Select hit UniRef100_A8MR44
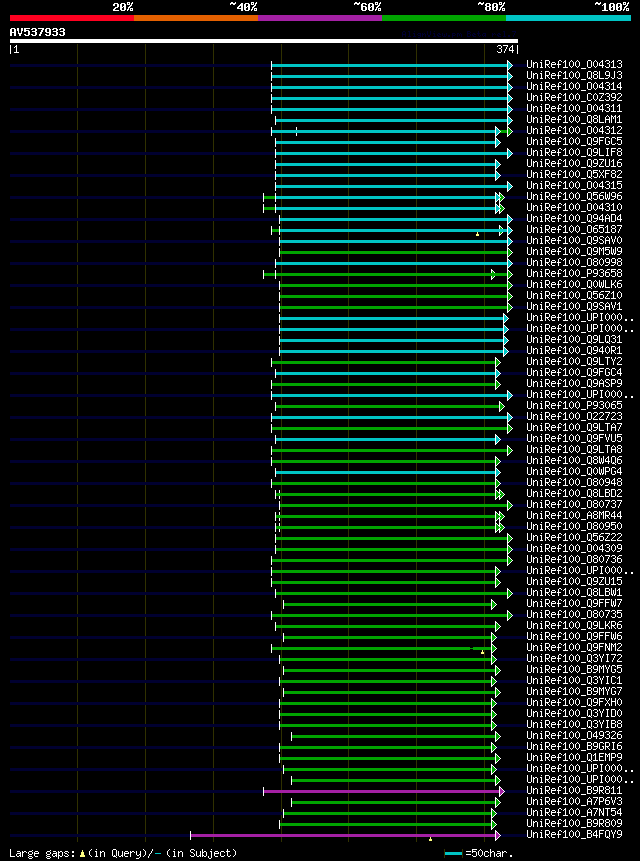This screenshot has width=640, height=861. click(574, 515)
